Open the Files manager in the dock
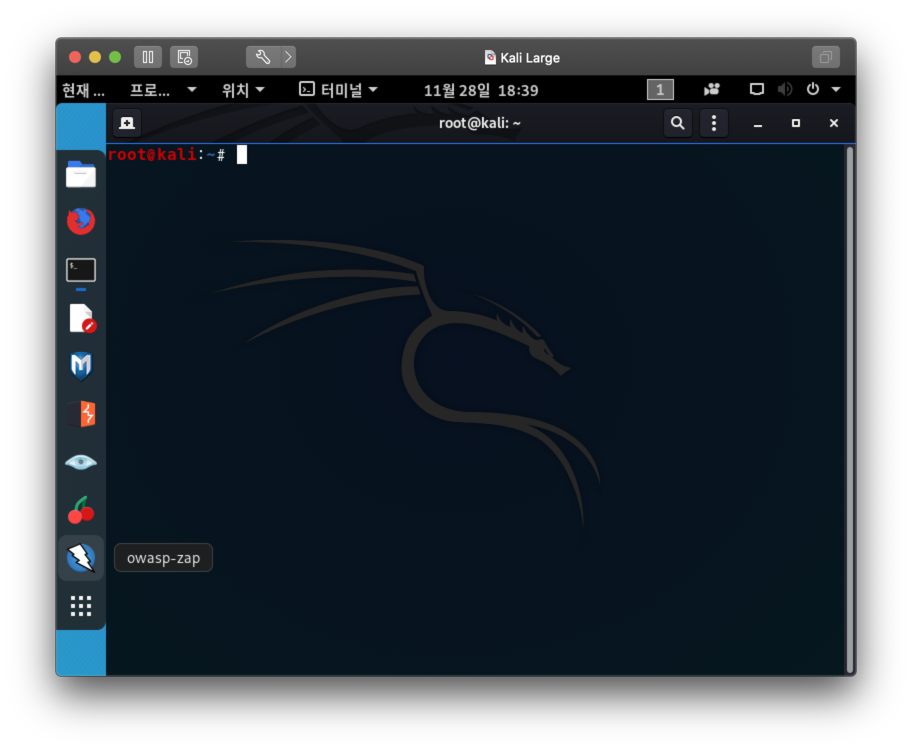 coord(81,174)
